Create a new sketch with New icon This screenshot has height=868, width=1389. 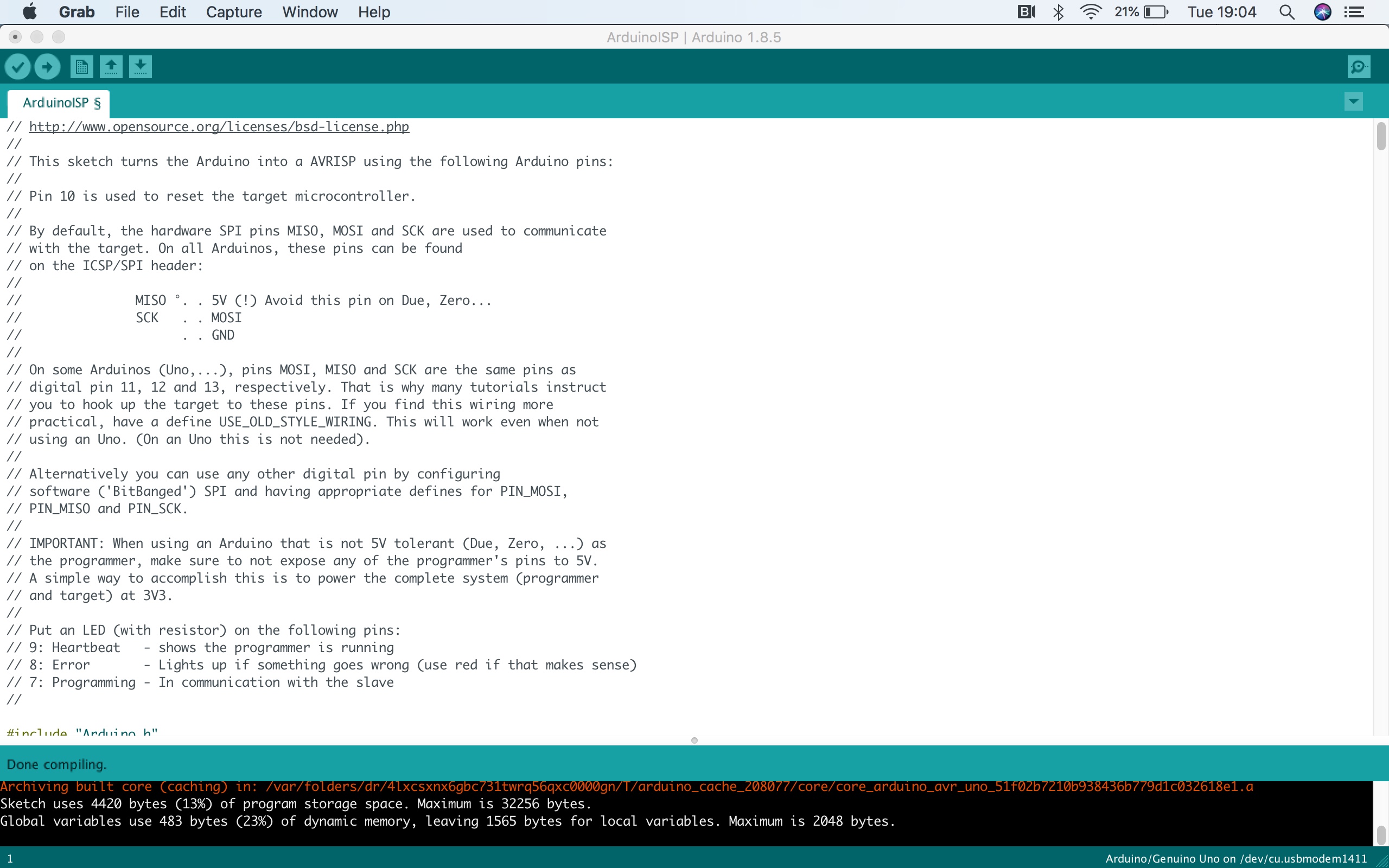pos(81,67)
